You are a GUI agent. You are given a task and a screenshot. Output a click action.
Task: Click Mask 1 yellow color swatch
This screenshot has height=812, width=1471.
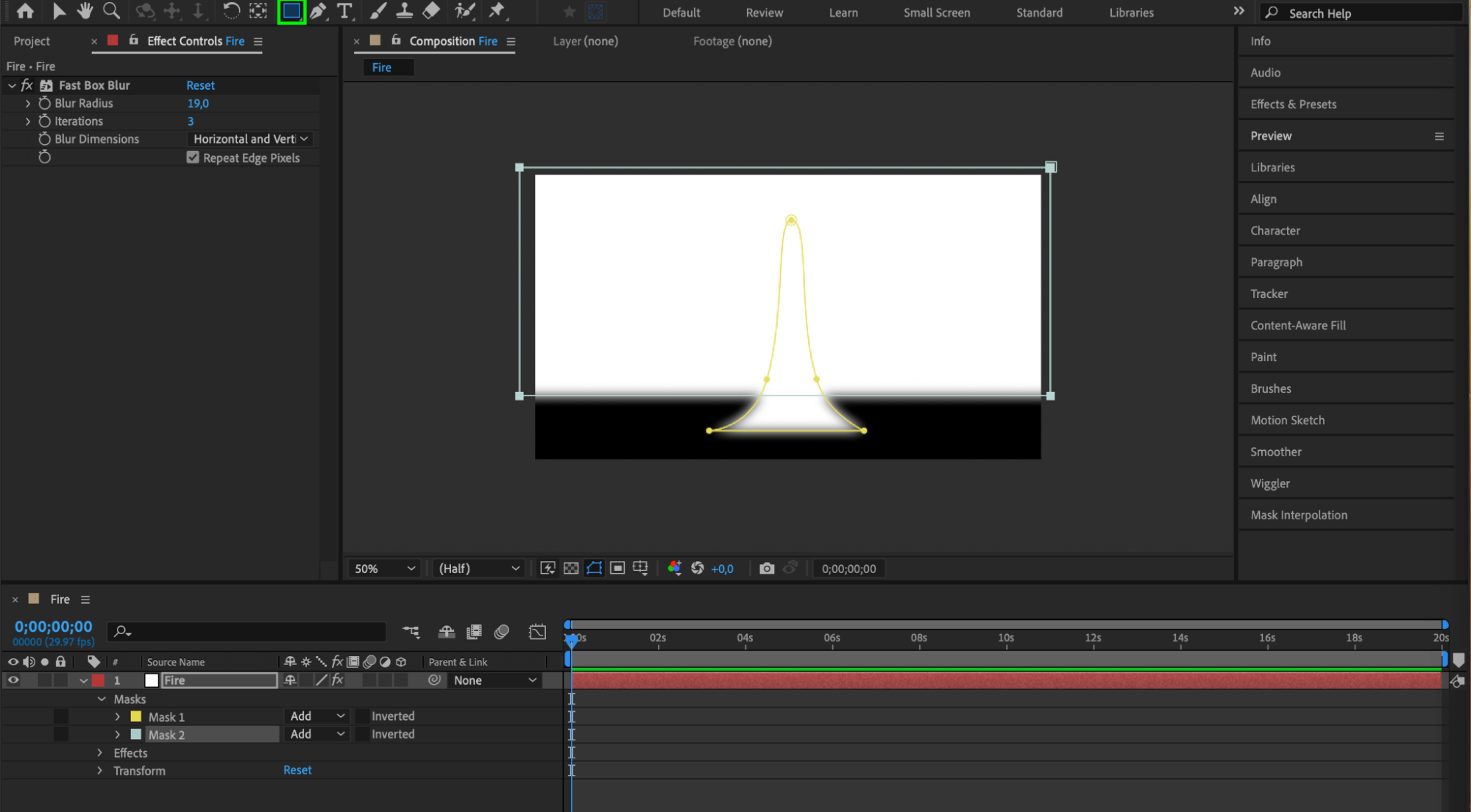coord(136,716)
